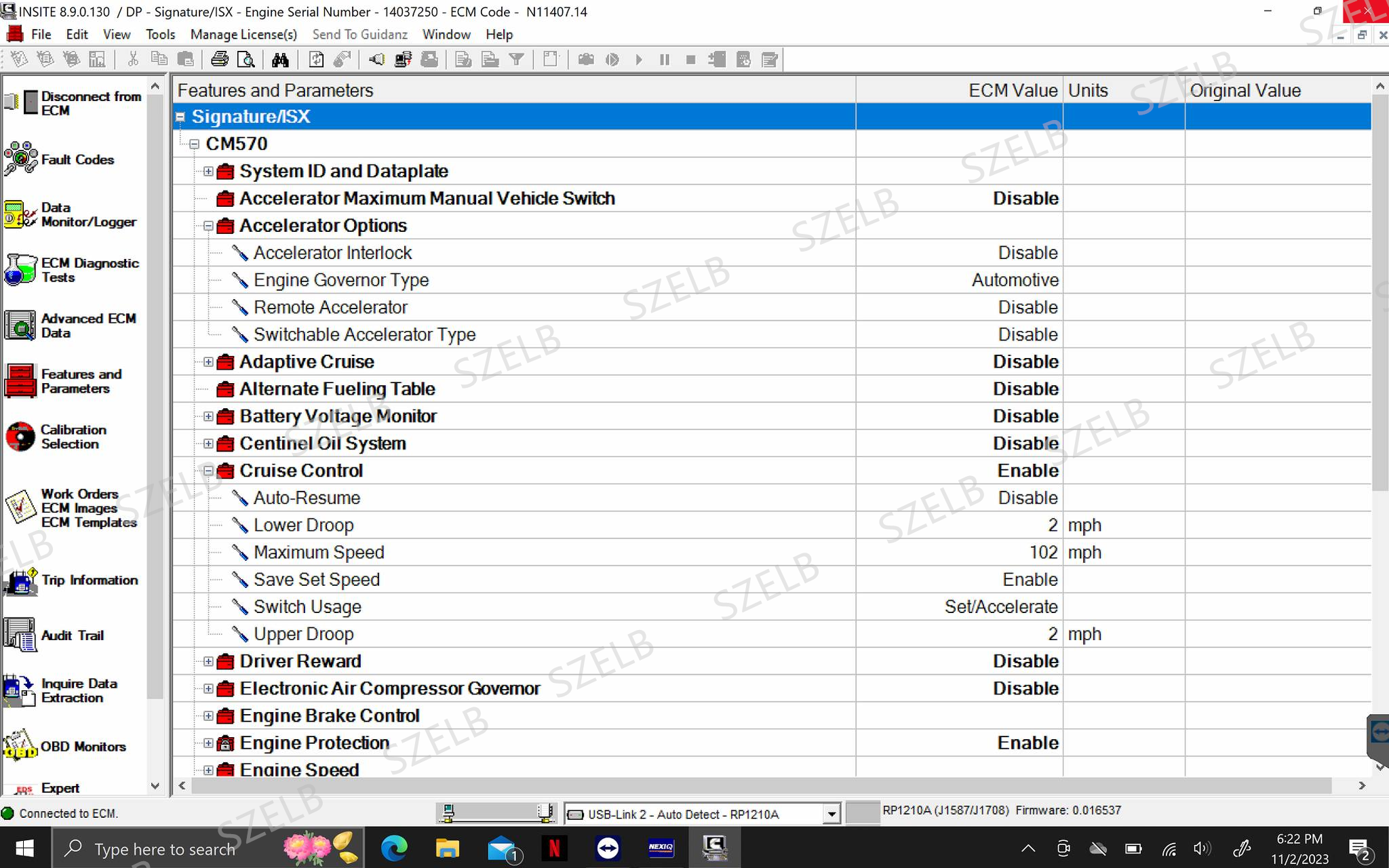1389x868 pixels.
Task: Click the horizontal scrollbar right arrow
Action: tap(1362, 785)
